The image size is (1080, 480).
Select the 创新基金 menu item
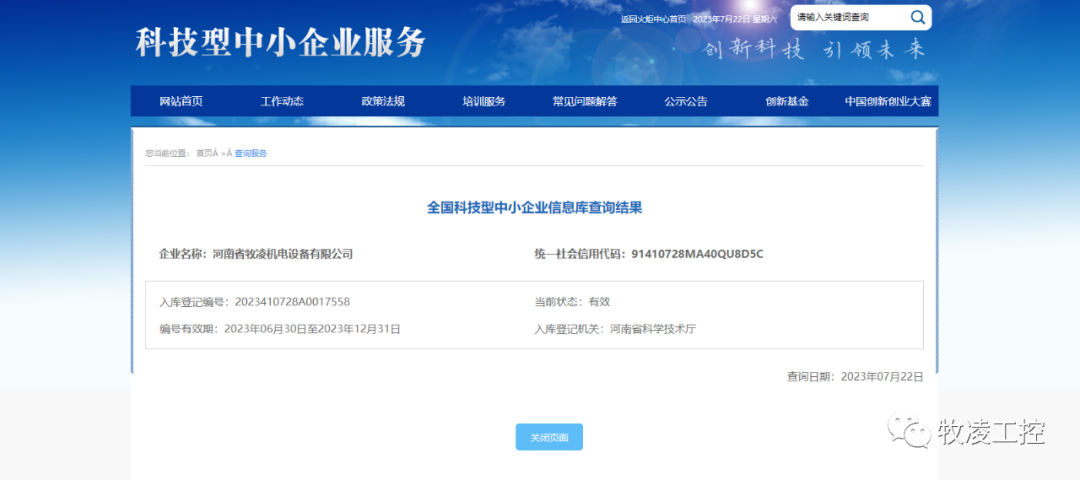(x=787, y=101)
